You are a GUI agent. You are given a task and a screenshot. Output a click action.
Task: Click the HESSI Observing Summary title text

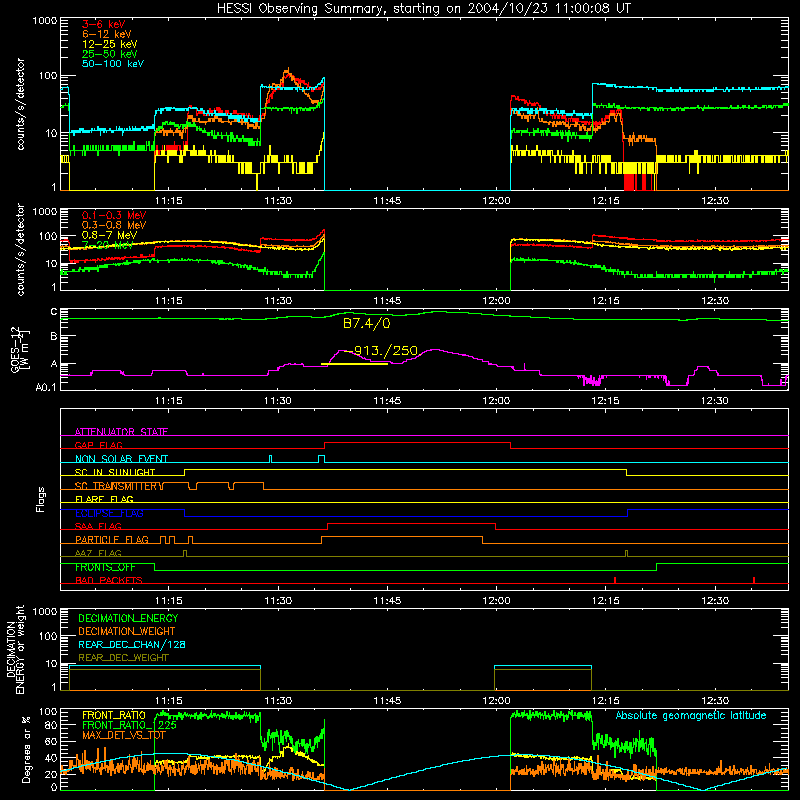click(423, 8)
